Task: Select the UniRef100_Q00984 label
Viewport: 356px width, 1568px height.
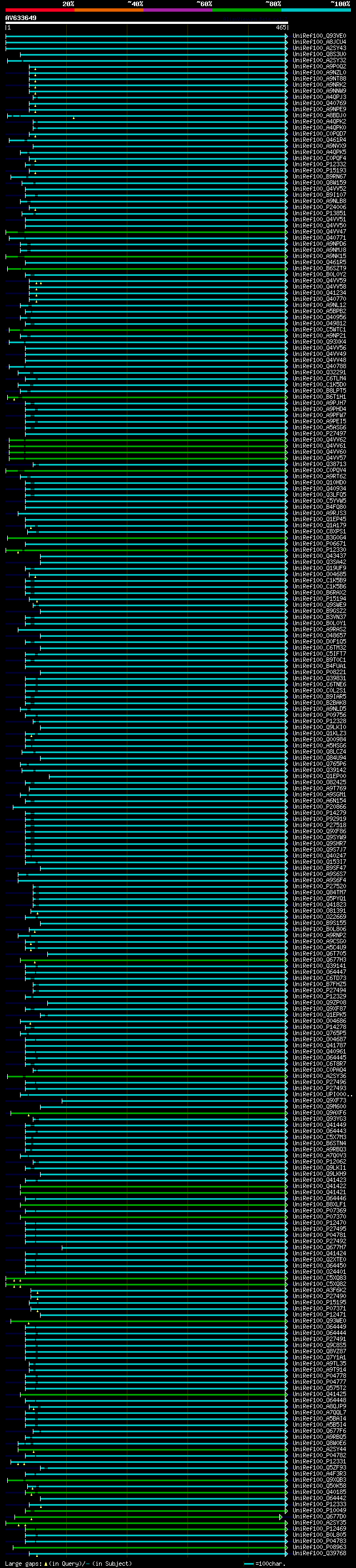Action: (319, 740)
